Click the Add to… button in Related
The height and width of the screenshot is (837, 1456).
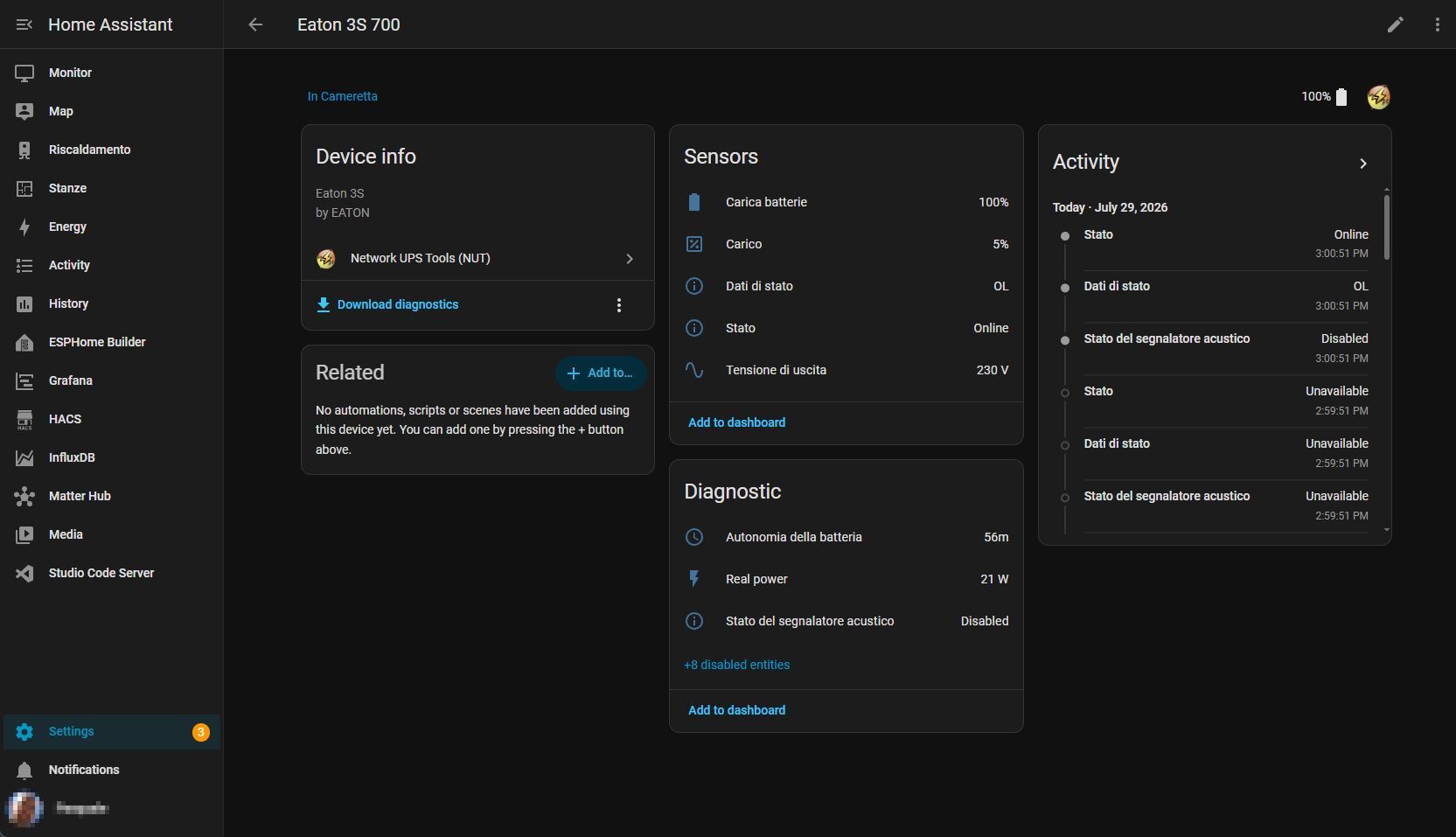601,373
